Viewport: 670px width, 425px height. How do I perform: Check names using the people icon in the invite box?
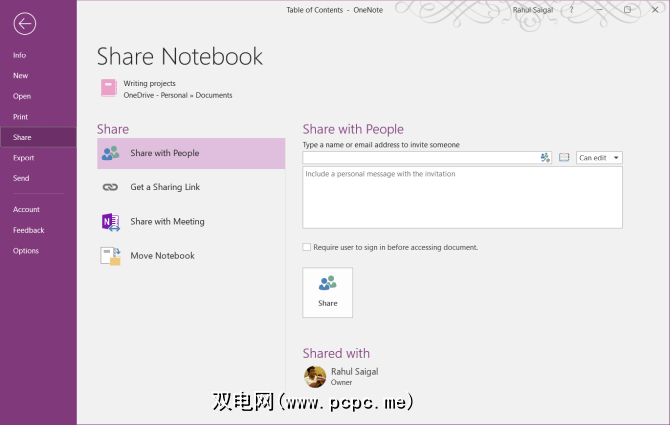pos(545,158)
